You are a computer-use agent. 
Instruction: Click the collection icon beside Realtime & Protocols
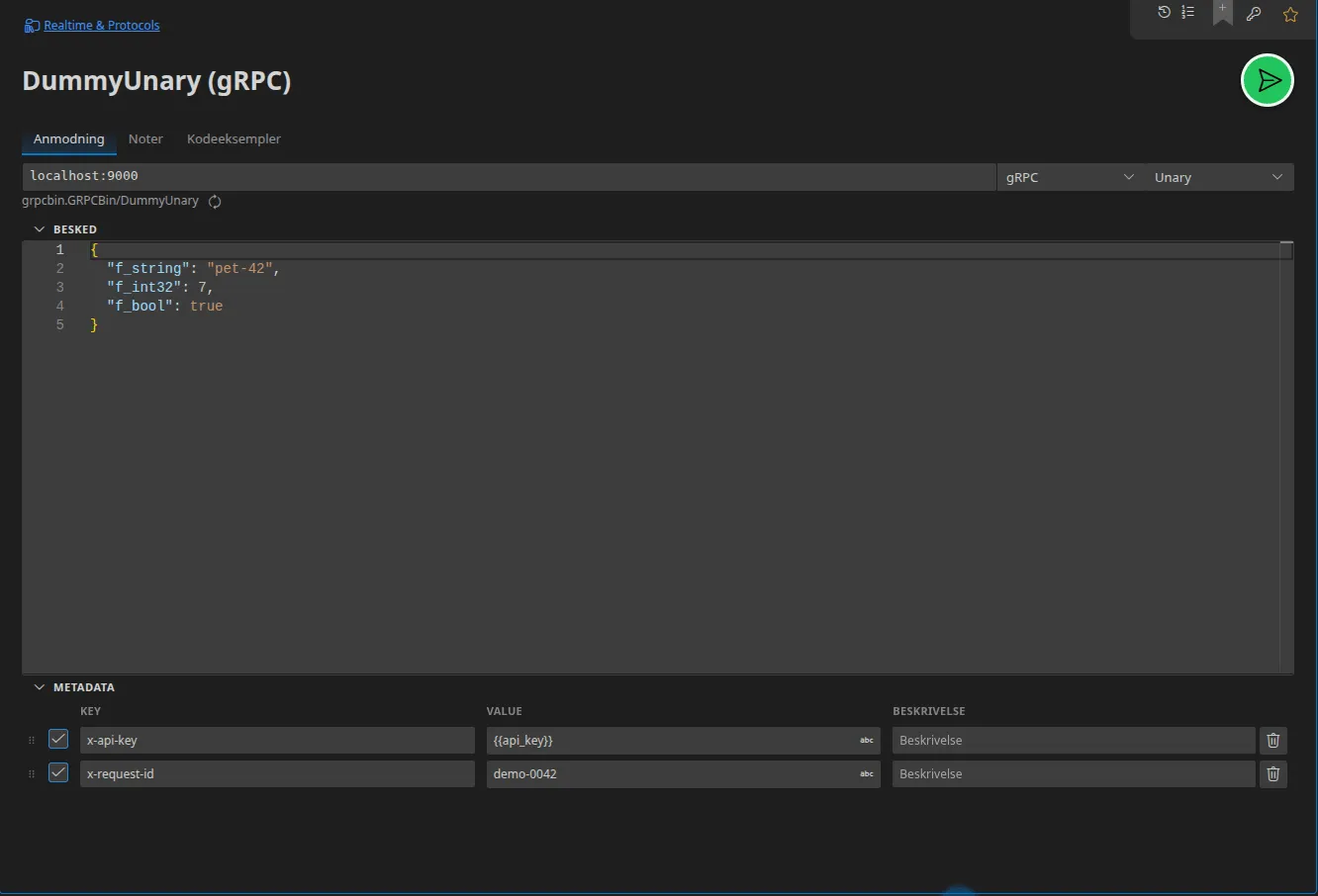pyautogui.click(x=32, y=26)
